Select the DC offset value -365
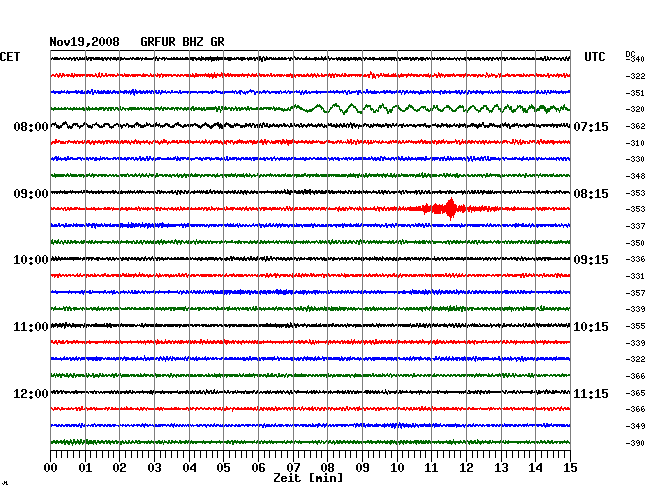The width and height of the screenshot is (650, 494). click(x=635, y=393)
